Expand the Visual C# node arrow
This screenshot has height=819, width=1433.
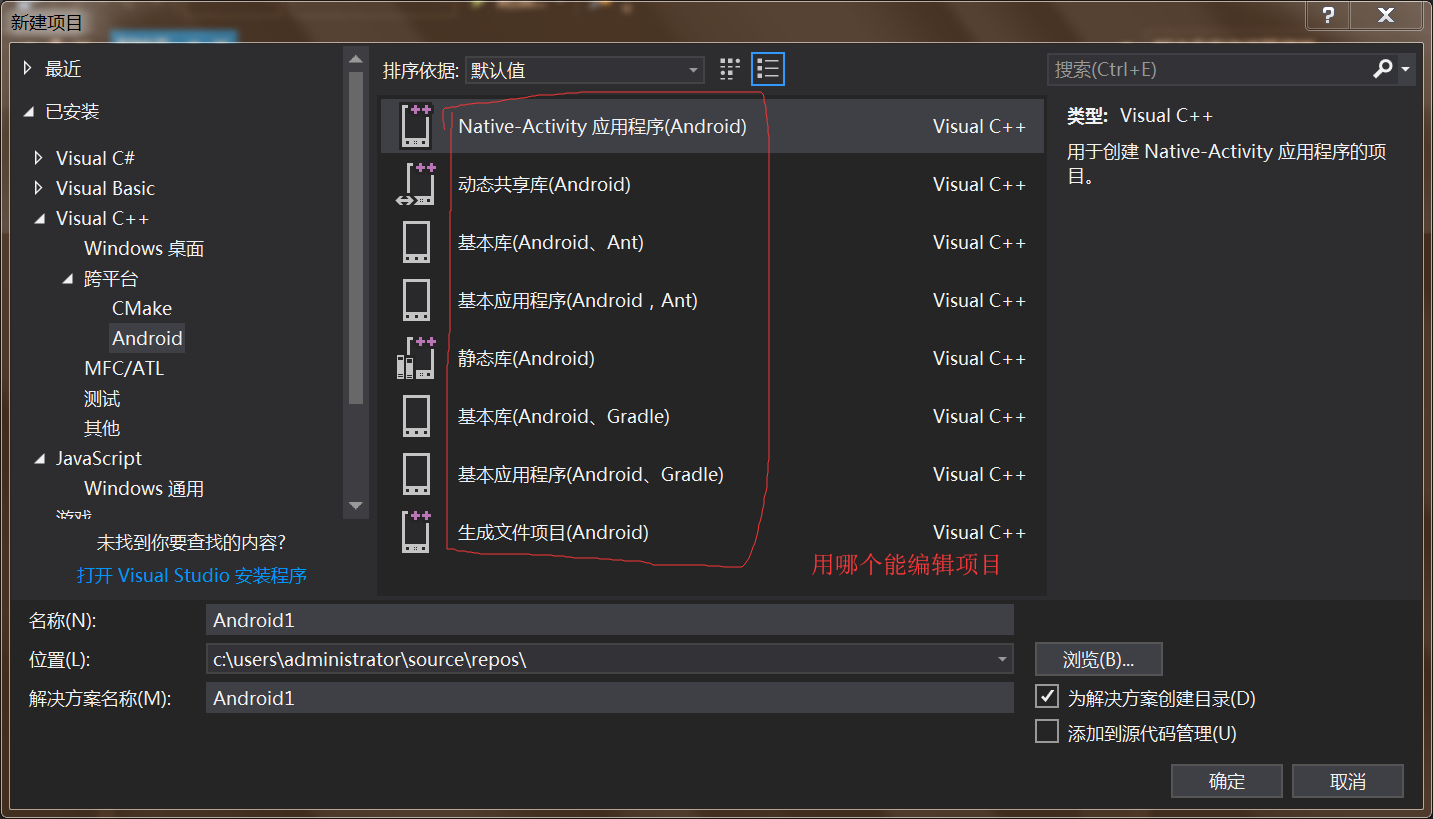tap(39, 158)
